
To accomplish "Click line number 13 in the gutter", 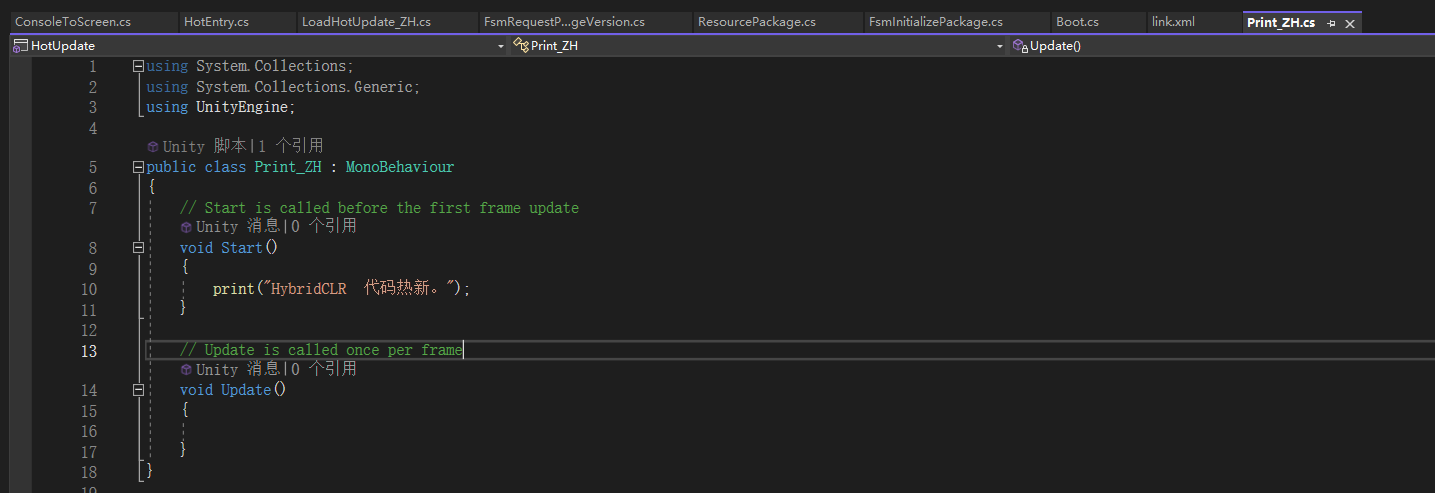I will [x=89, y=351].
